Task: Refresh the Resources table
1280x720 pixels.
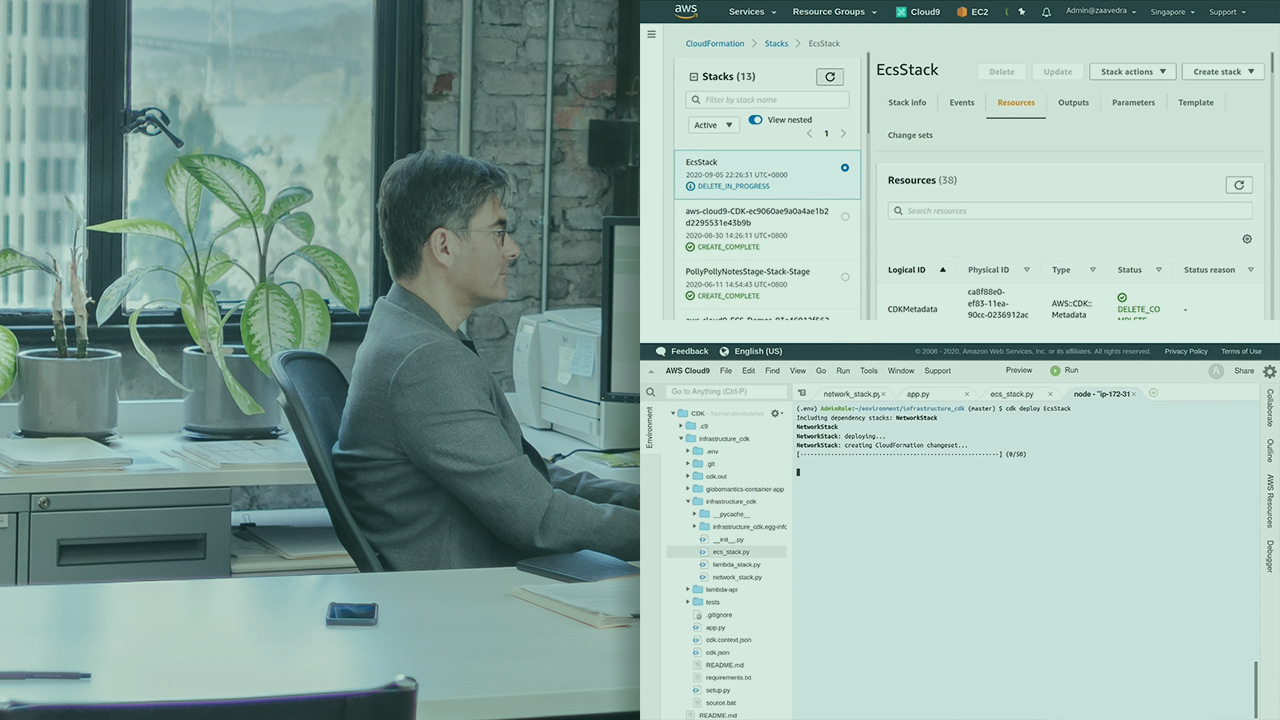Action: [x=1239, y=185]
